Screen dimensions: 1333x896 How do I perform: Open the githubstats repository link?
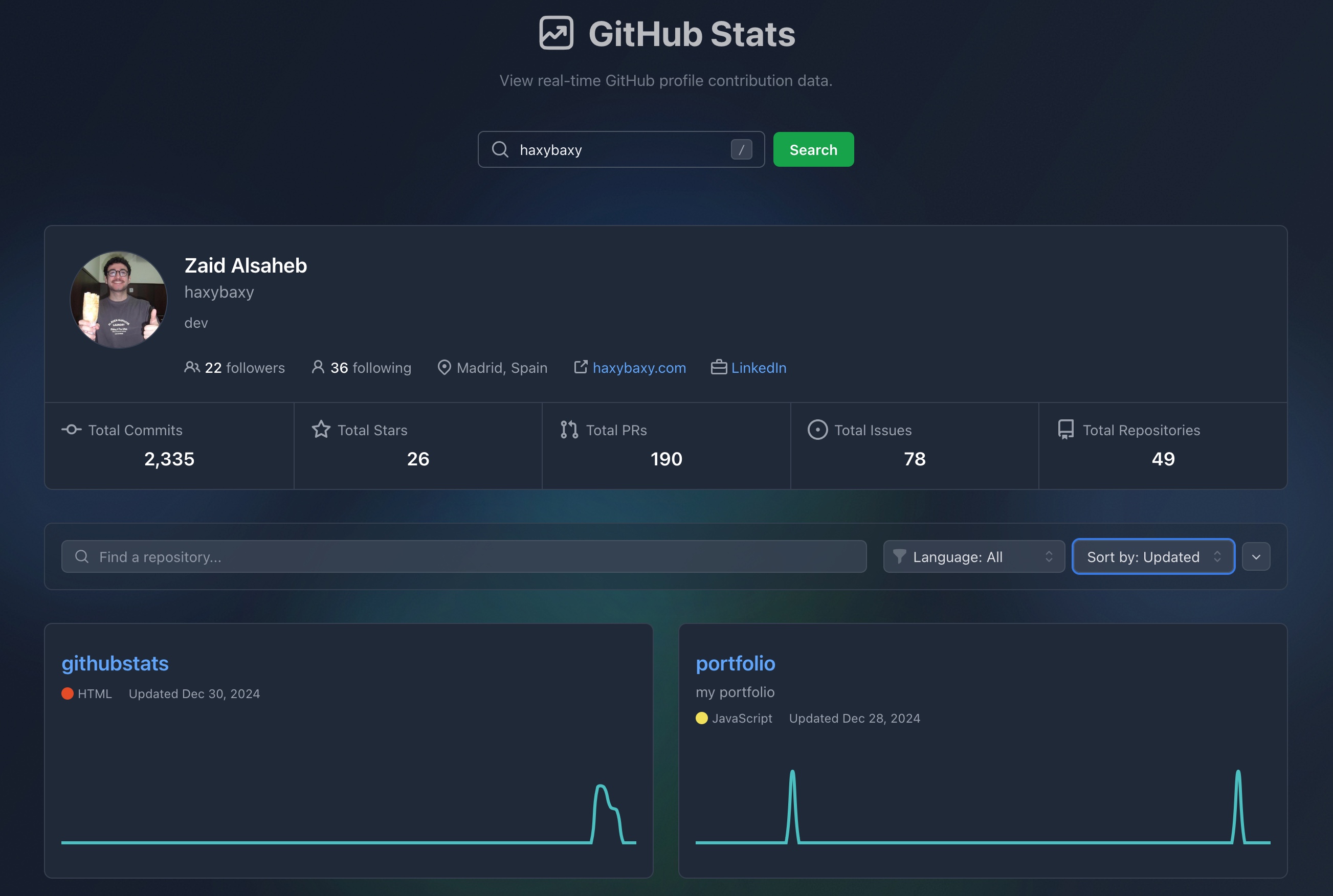(x=115, y=663)
